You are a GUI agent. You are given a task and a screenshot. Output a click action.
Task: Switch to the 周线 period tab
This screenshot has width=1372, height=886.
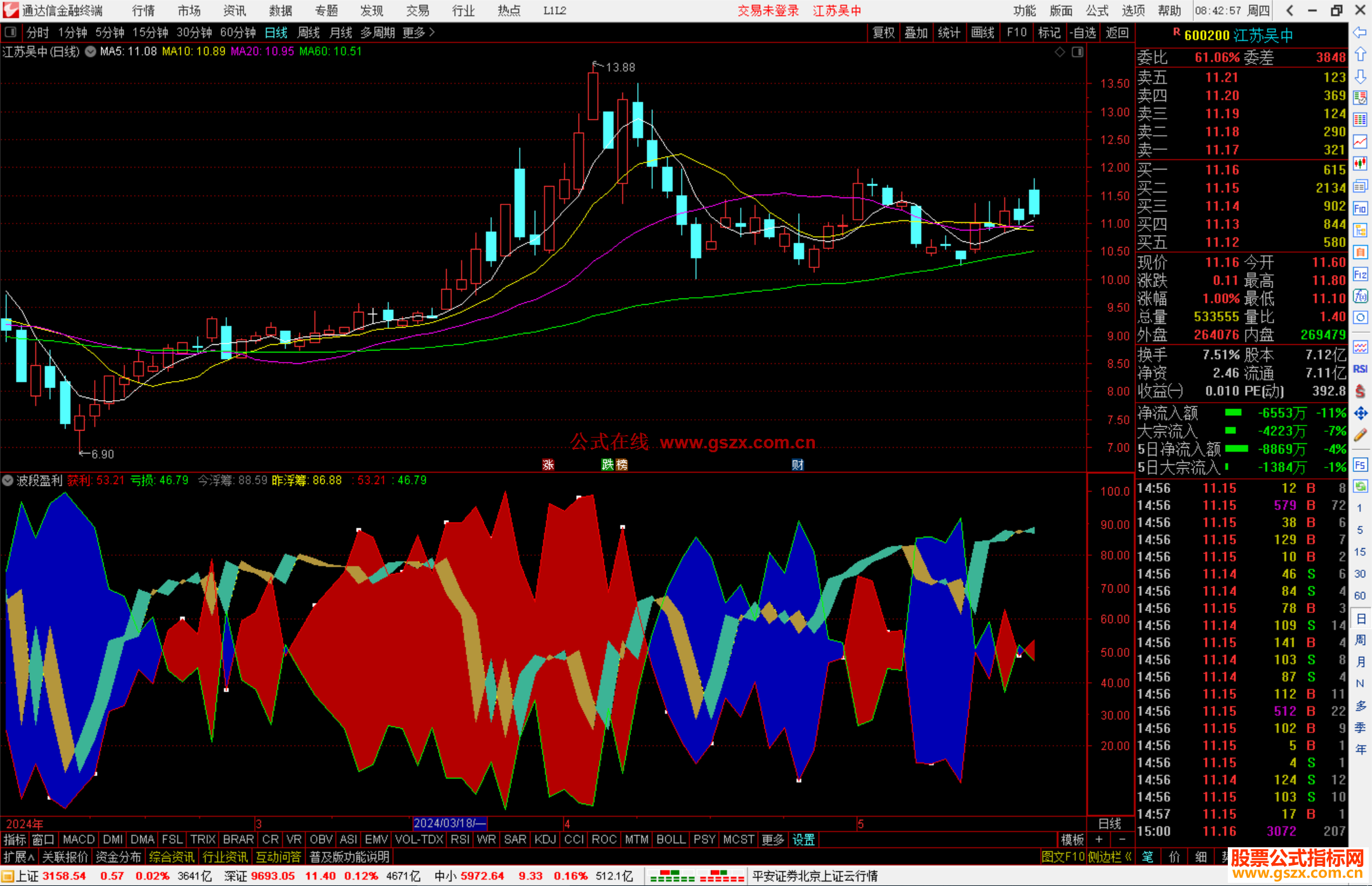pos(309,32)
